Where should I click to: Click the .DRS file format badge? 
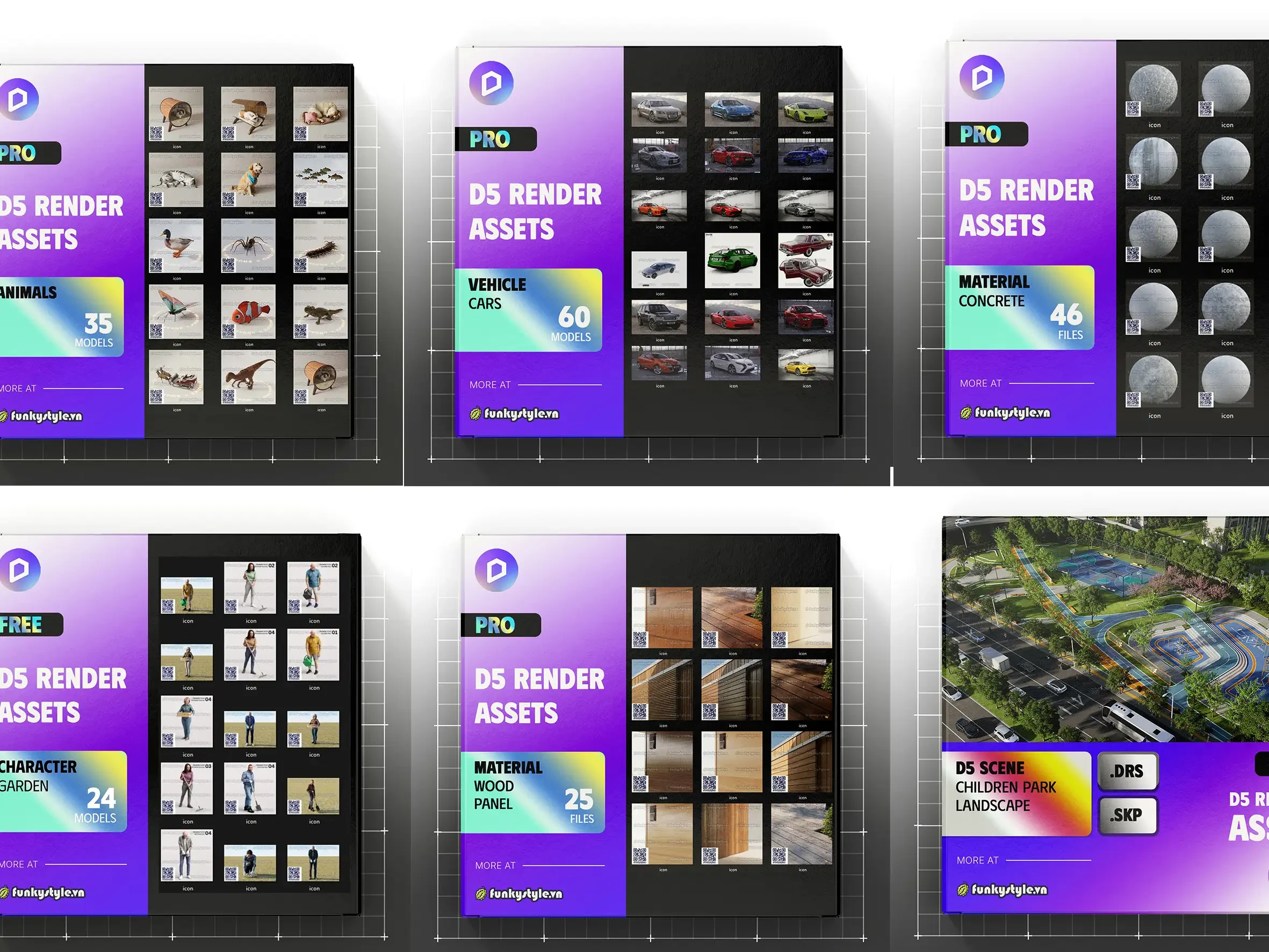click(x=1128, y=771)
